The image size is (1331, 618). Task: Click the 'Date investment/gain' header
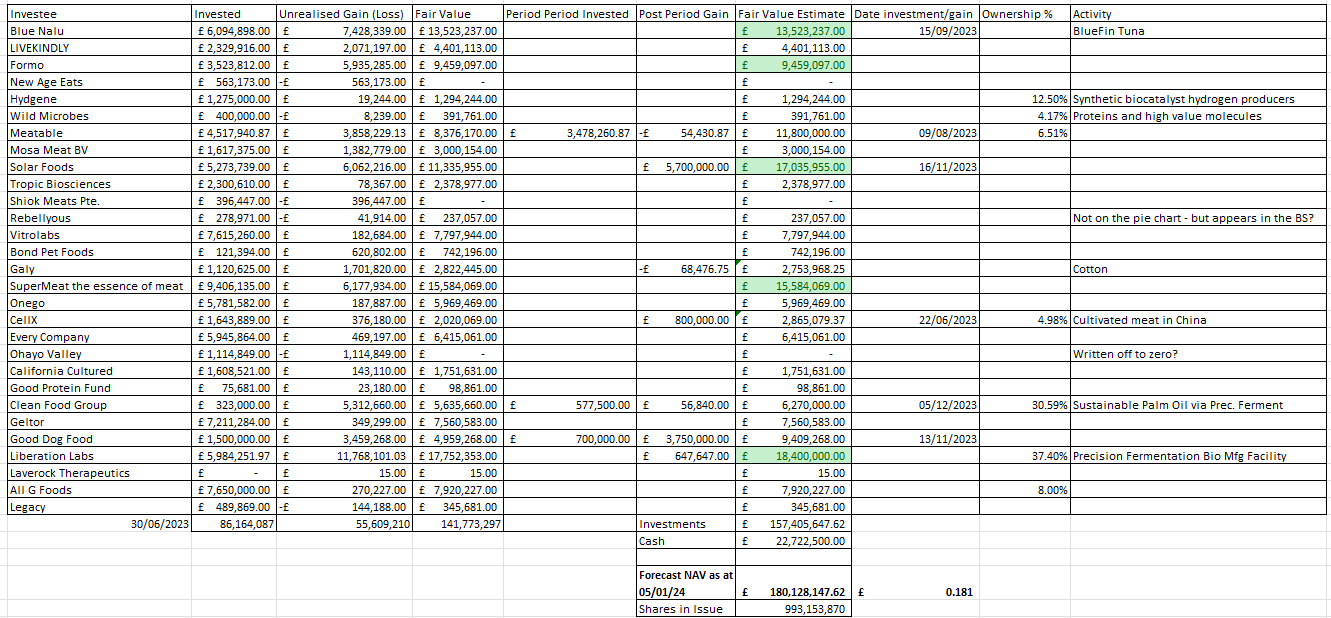pos(916,14)
